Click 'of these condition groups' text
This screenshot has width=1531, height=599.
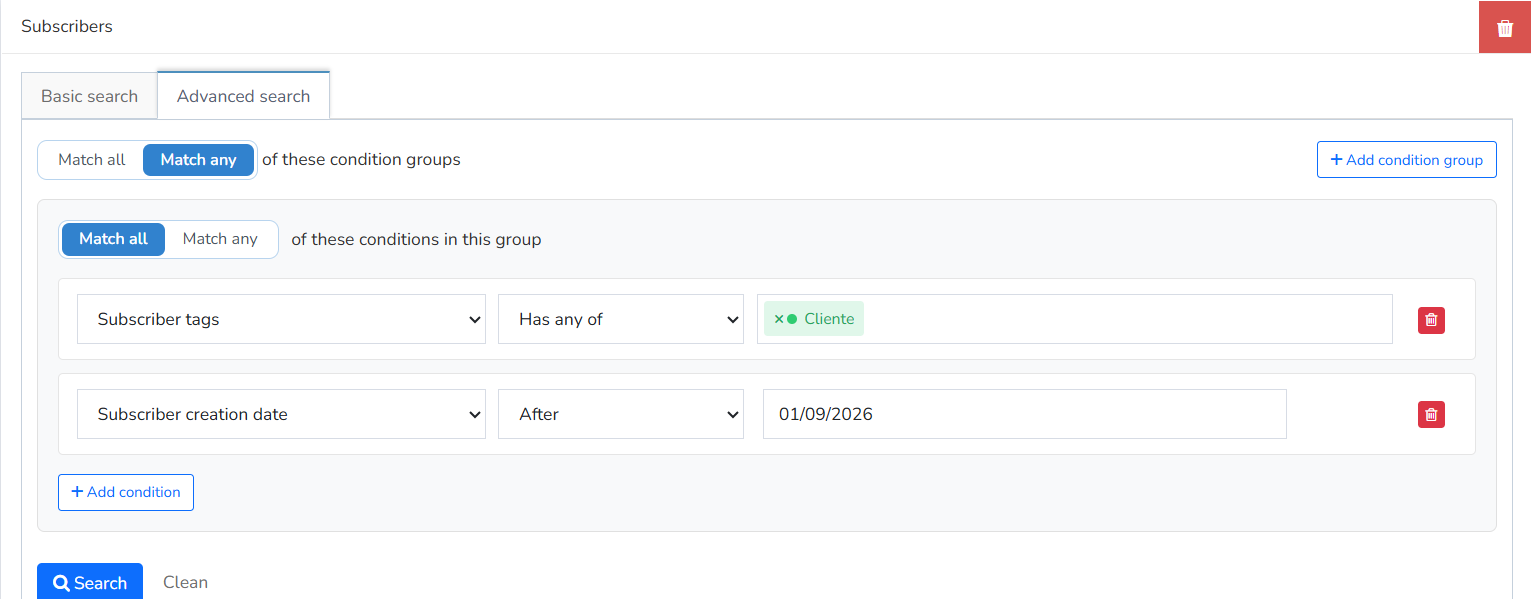361,160
